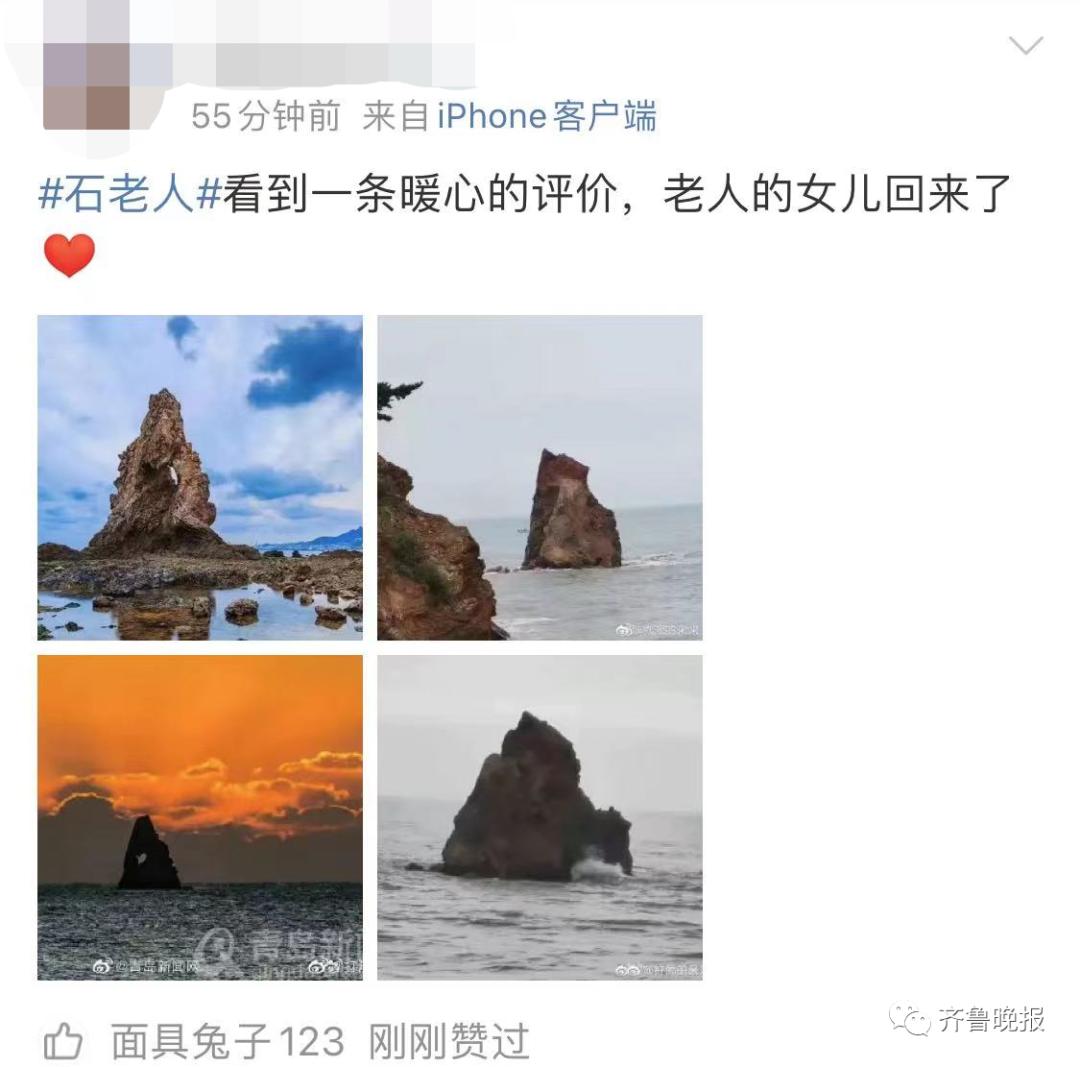Click the post text 老人的女儿回来了
Viewport: 1080px width, 1067px height.
point(837,194)
